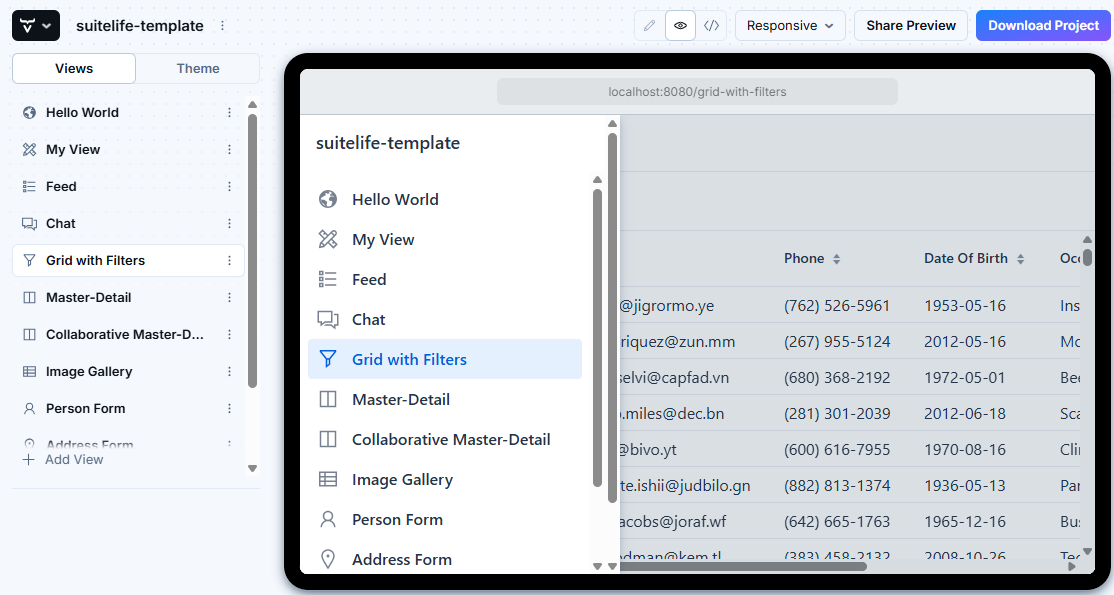
Task: Switch to code view icon
Action: pyautogui.click(x=711, y=26)
